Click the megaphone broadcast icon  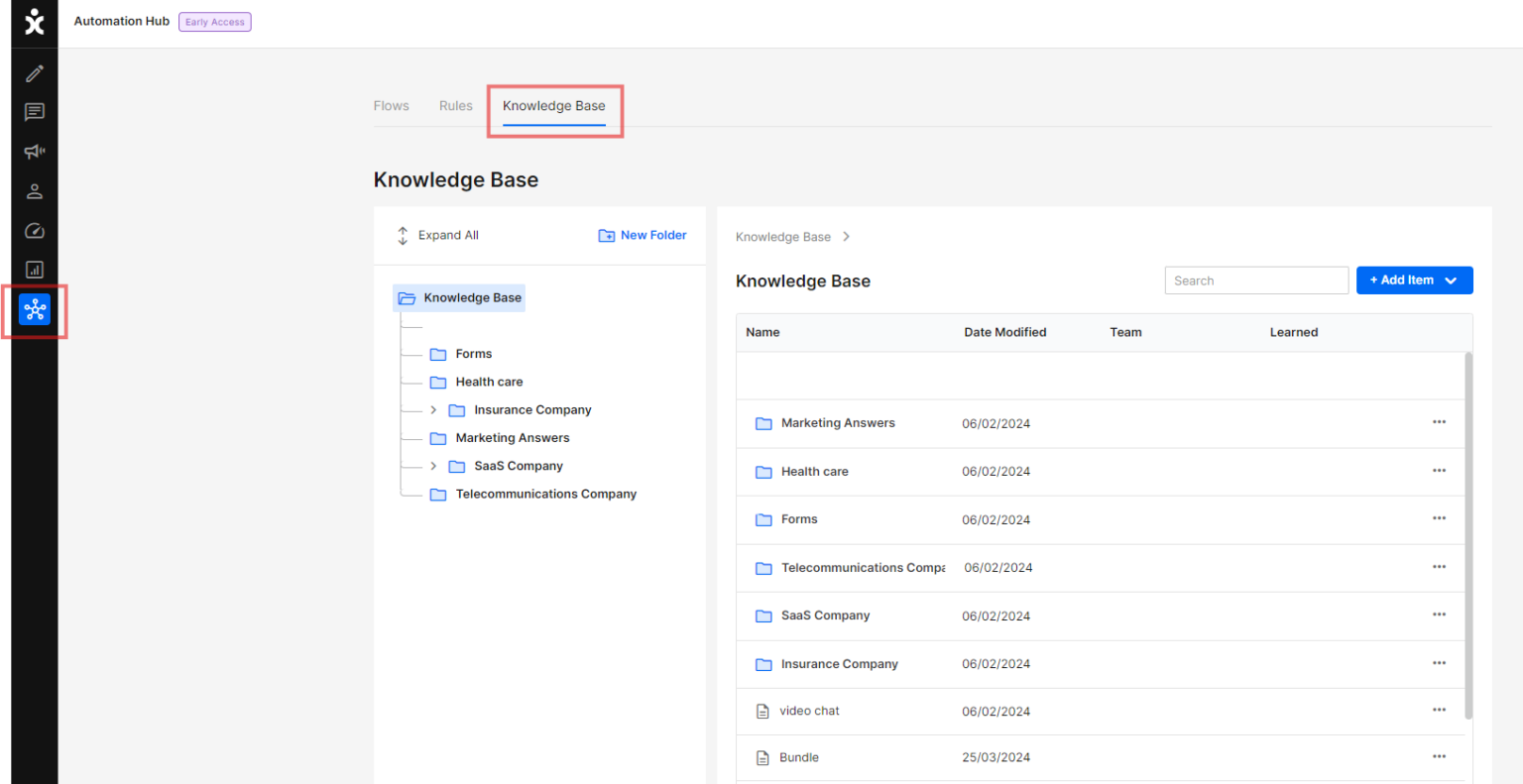(x=34, y=152)
